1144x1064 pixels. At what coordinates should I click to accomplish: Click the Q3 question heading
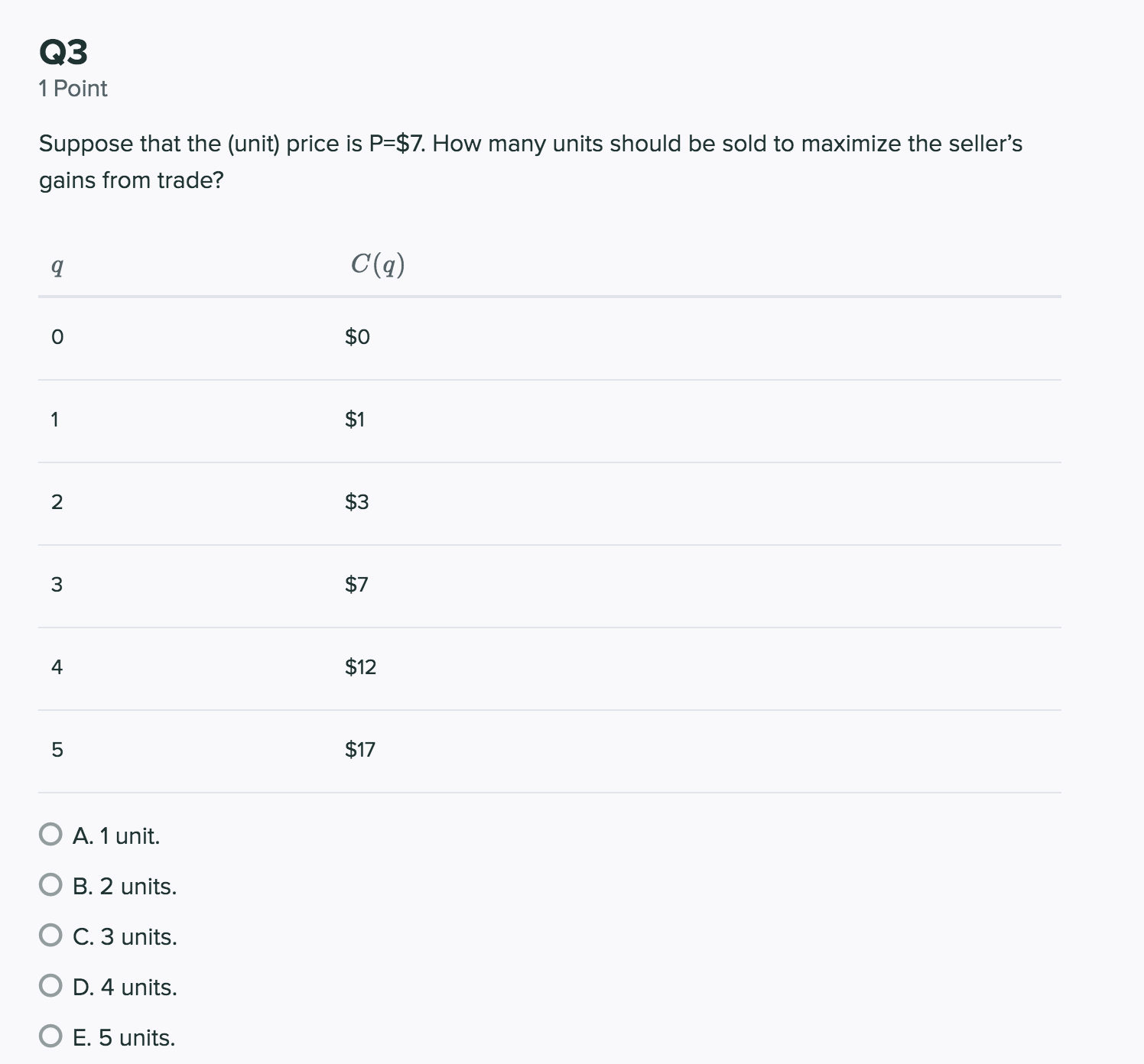63,52
